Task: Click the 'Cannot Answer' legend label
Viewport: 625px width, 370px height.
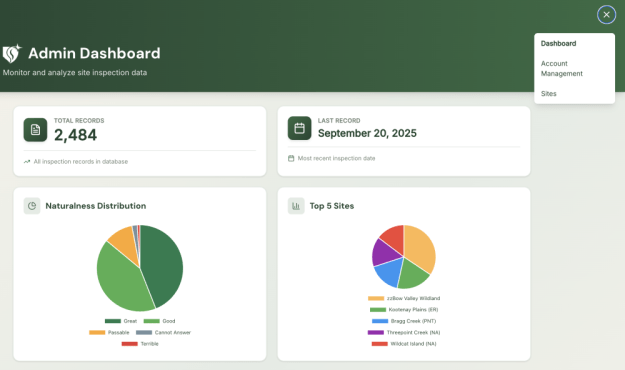Action: click(173, 333)
